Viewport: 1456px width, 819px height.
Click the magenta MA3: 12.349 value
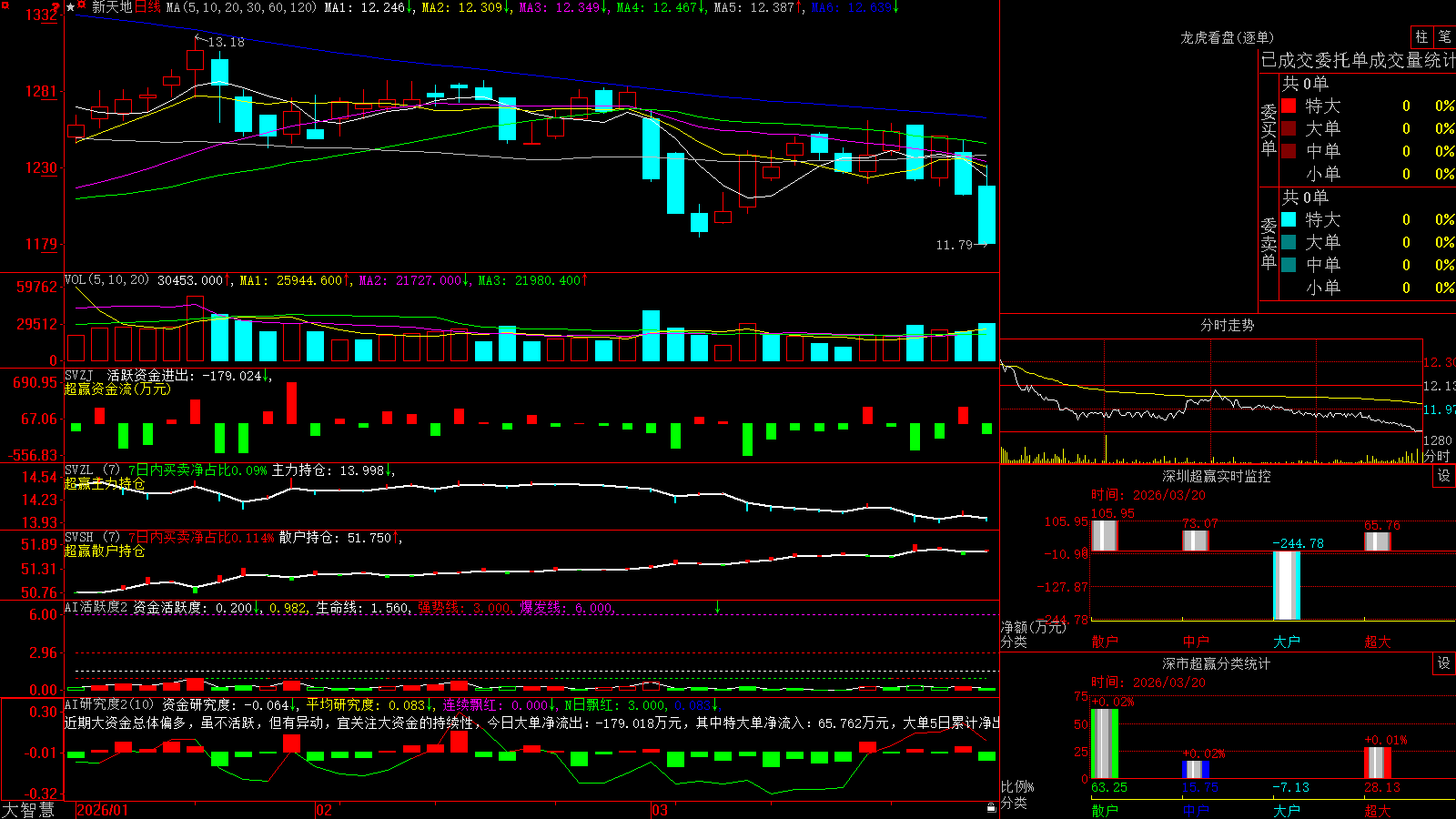tap(564, 7)
